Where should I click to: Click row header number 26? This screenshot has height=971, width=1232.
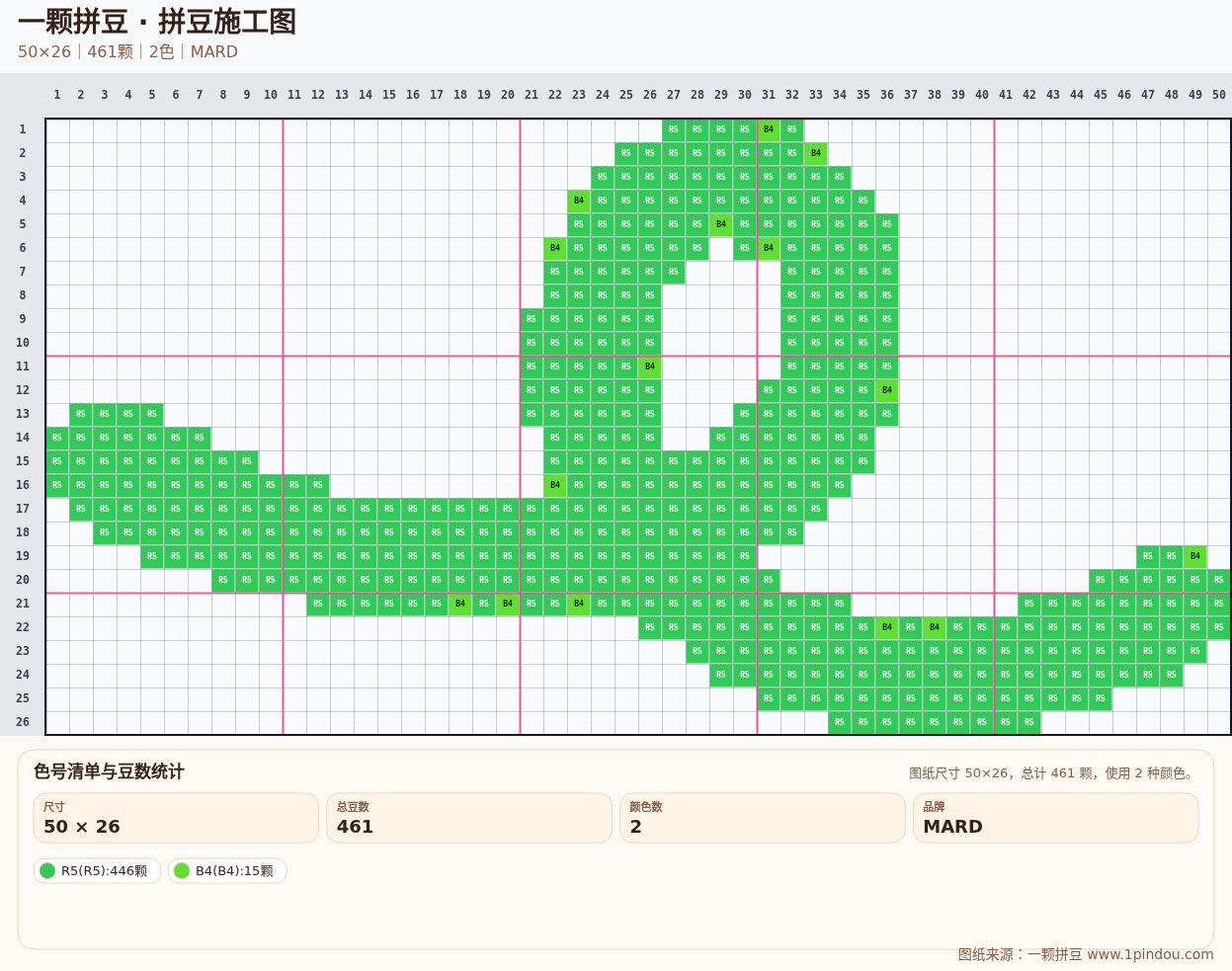pyautogui.click(x=23, y=722)
